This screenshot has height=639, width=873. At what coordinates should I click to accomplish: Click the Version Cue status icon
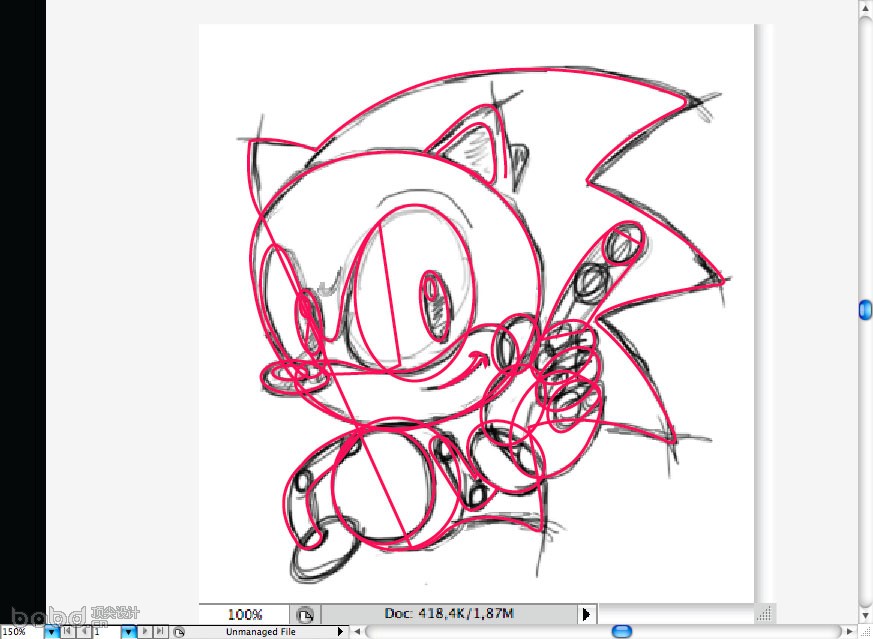pyautogui.click(x=178, y=632)
